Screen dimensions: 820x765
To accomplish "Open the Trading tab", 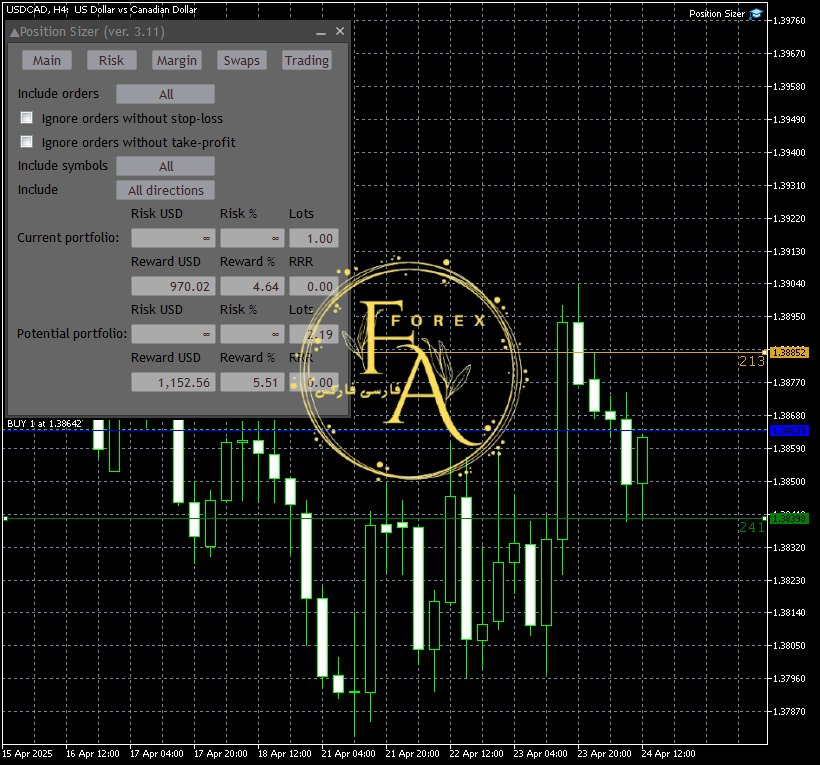I will pos(307,60).
